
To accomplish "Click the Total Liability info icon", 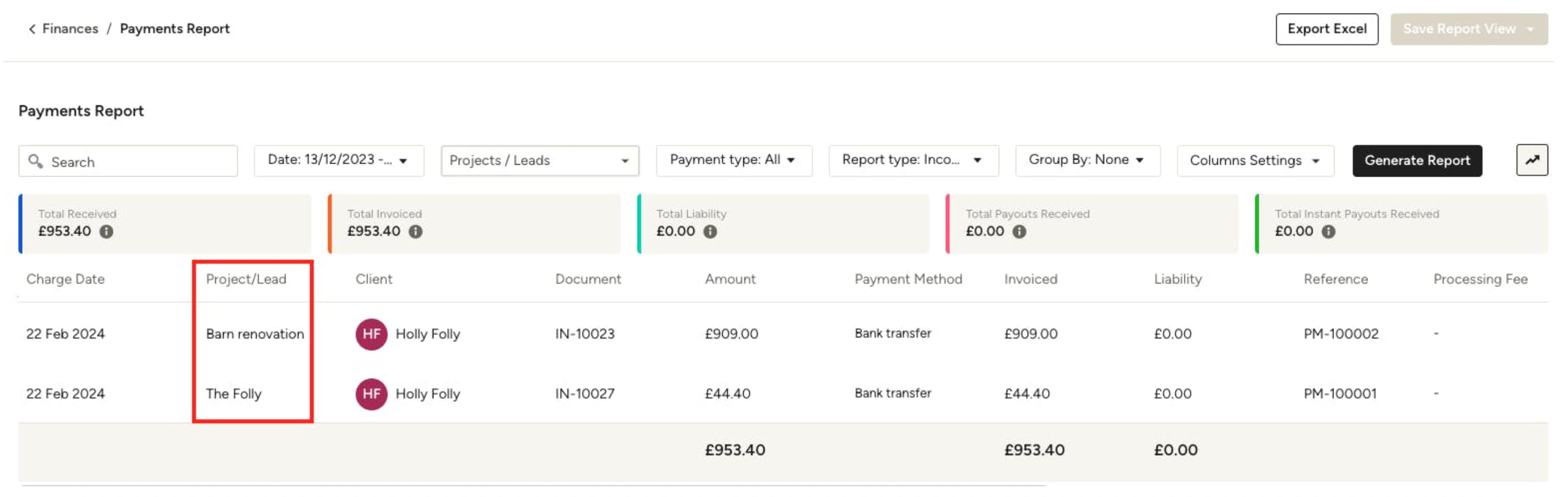I will 710,232.
